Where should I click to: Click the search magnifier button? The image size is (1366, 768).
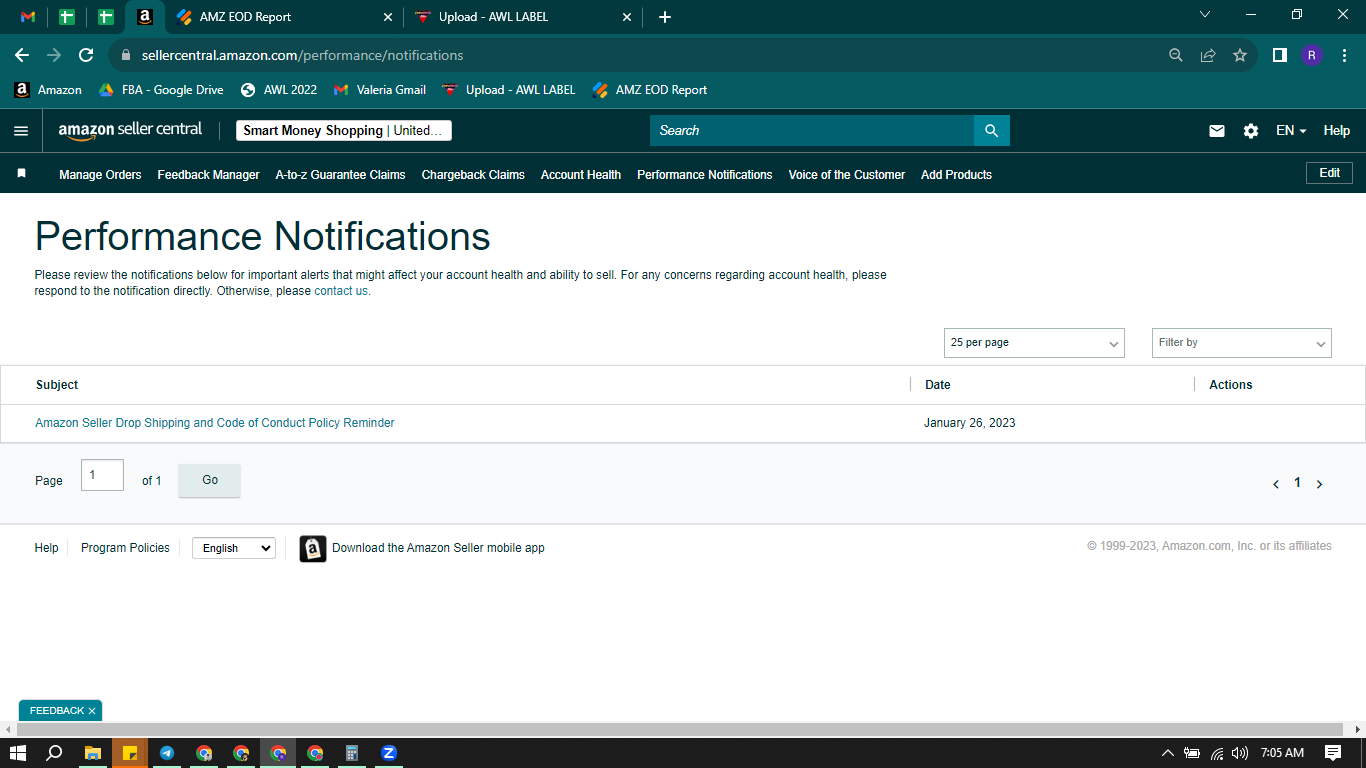(x=991, y=131)
